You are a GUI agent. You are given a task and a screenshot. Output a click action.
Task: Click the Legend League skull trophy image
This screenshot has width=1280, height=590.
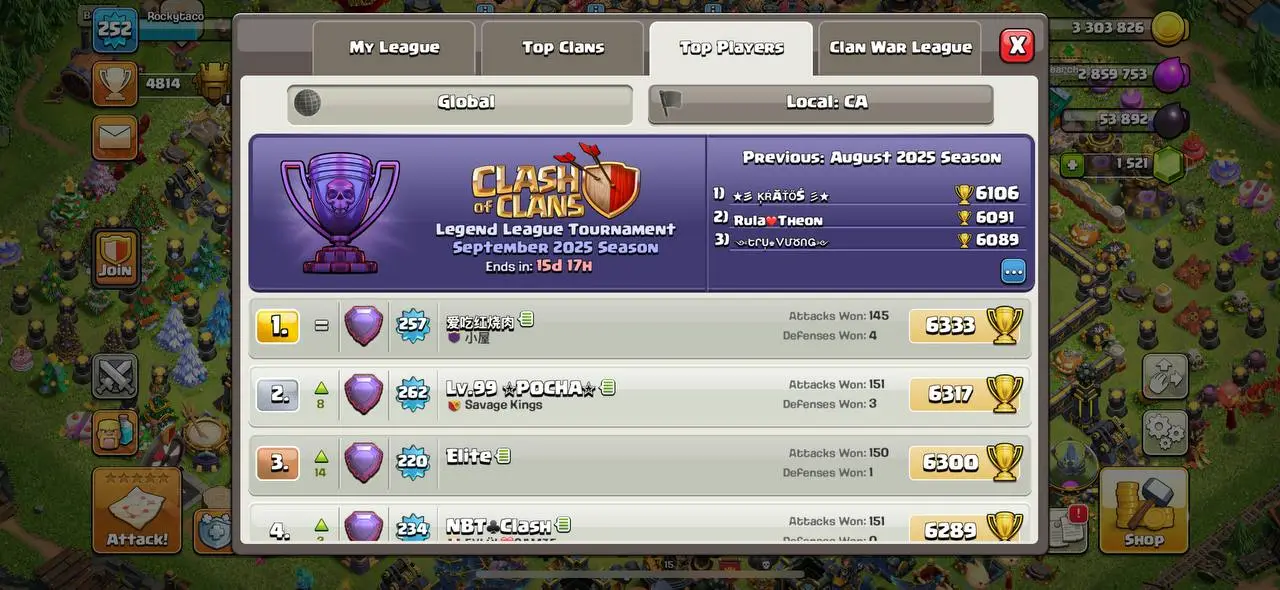pyautogui.click(x=340, y=214)
